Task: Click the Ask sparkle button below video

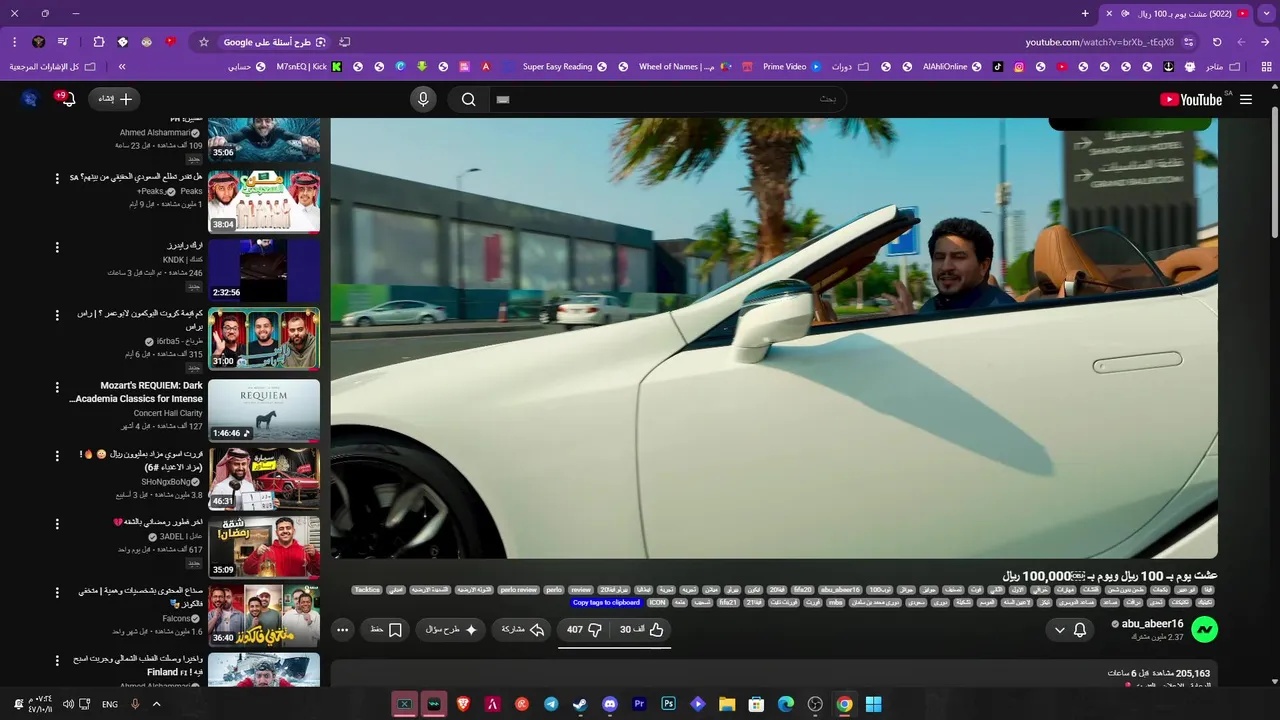Action: pyautogui.click(x=451, y=630)
